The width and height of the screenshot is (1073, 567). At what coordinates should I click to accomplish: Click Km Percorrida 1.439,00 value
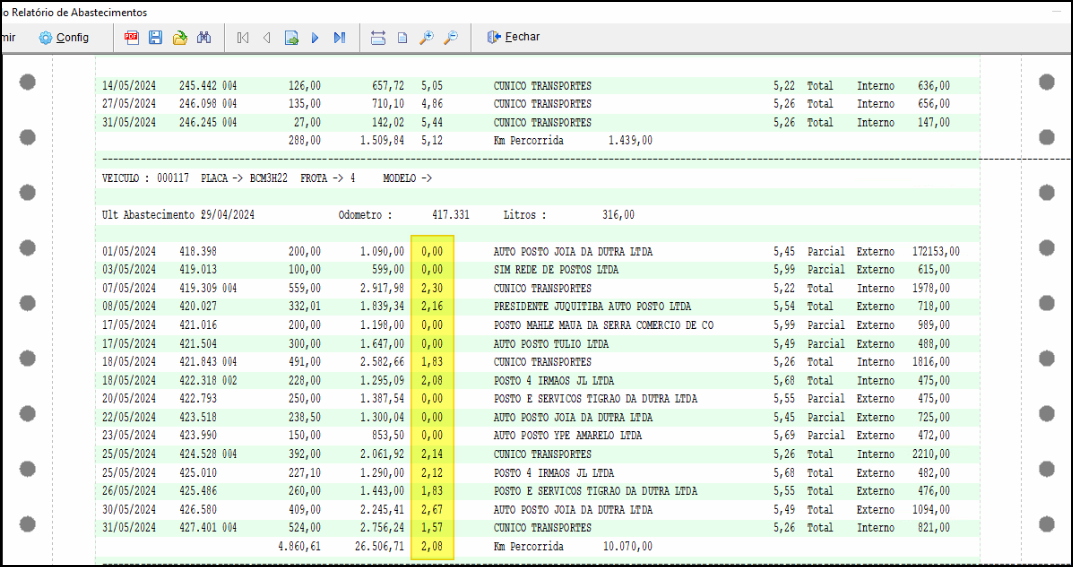(x=630, y=140)
